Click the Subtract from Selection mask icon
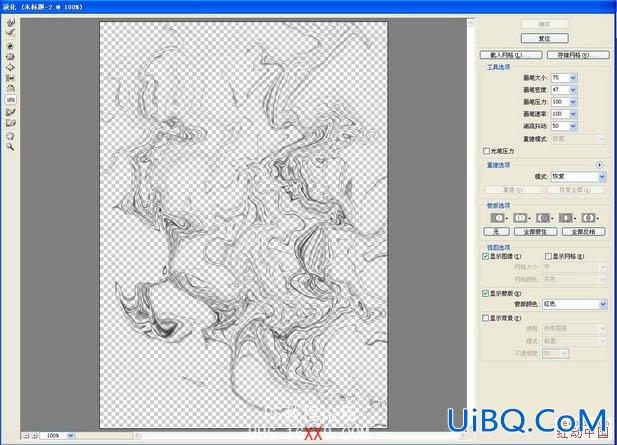Viewport: 617px width, 445px height. point(543,218)
